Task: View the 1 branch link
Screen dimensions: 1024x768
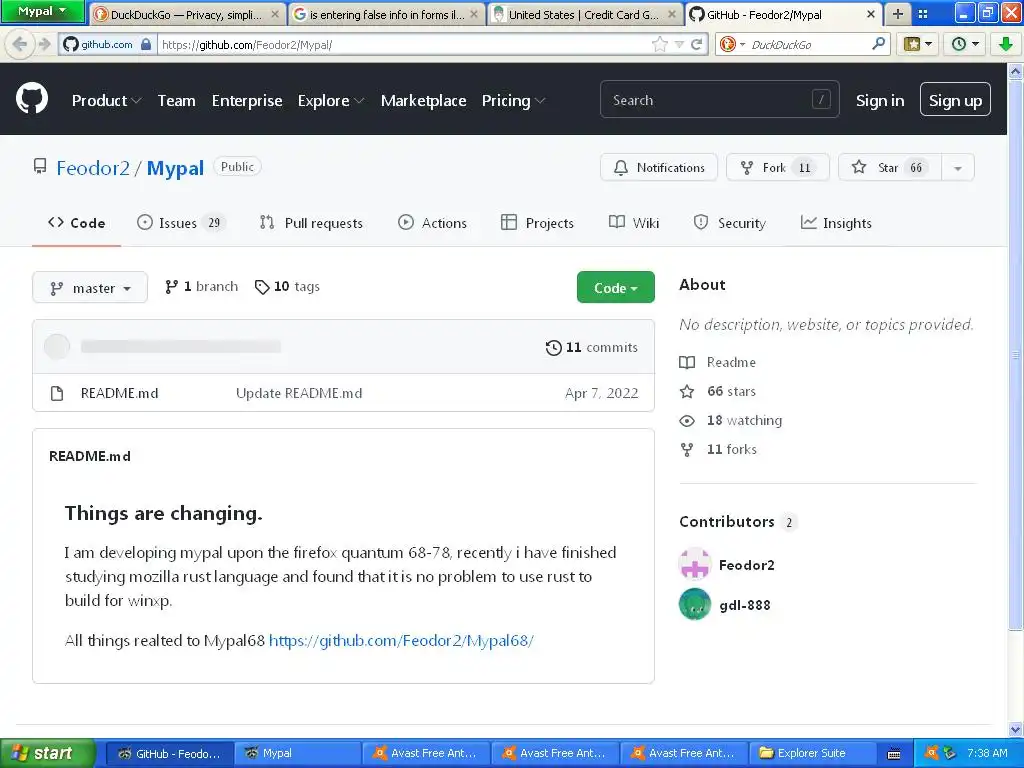Action: pos(201,287)
